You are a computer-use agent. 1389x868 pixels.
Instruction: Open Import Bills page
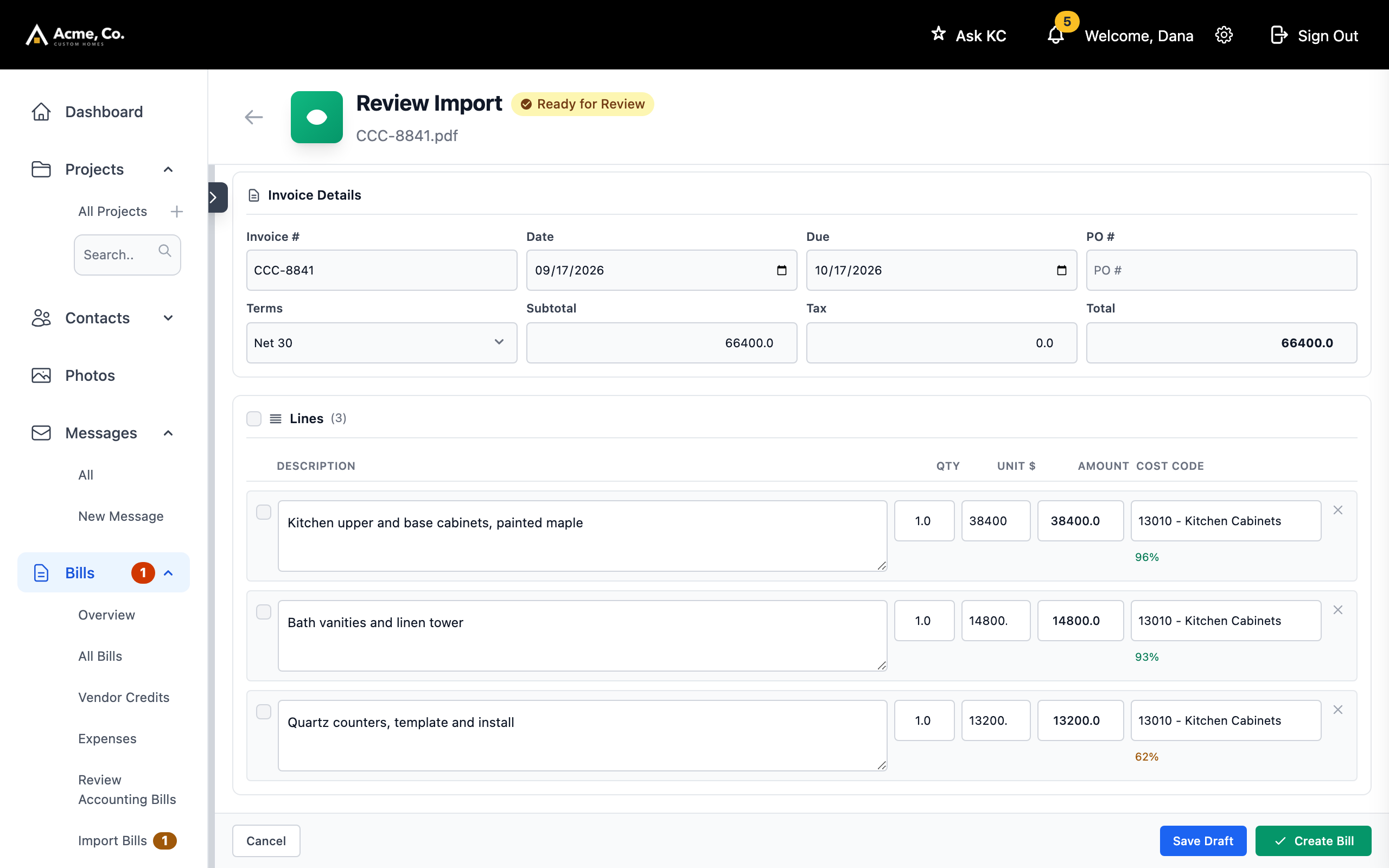112,840
